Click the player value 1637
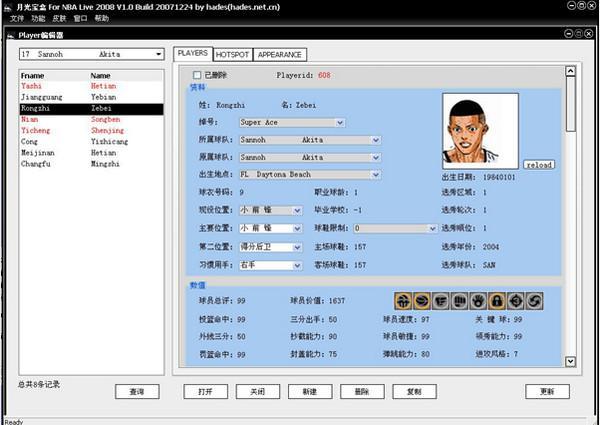 [337, 301]
